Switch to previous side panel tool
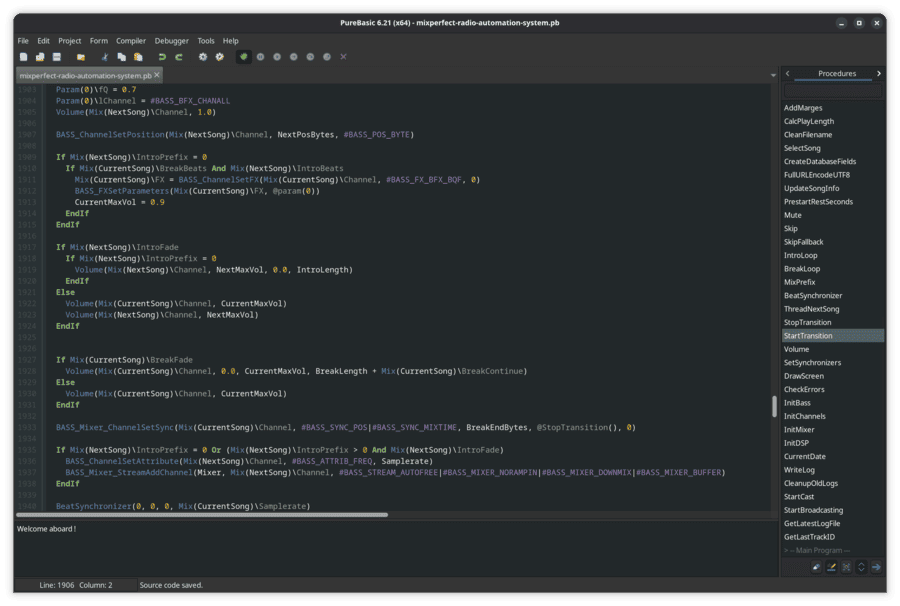 pyautogui.click(x=788, y=73)
